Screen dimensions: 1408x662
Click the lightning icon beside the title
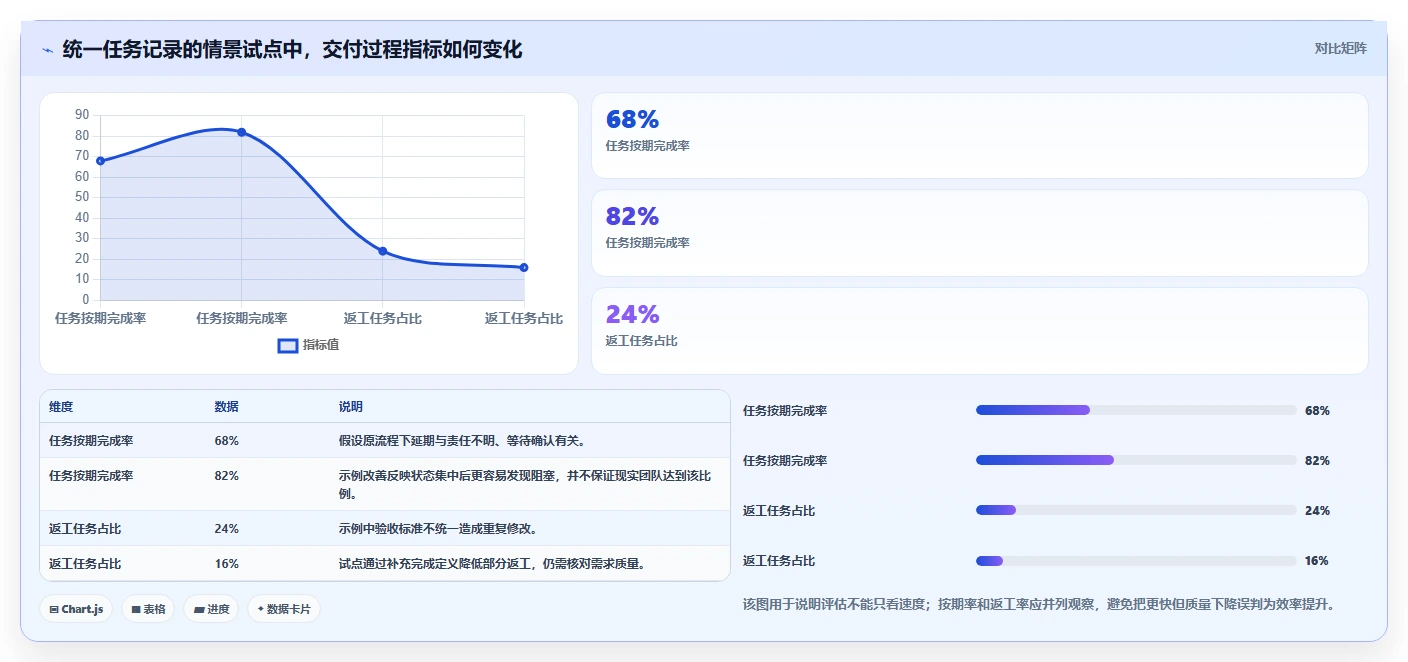[47, 50]
